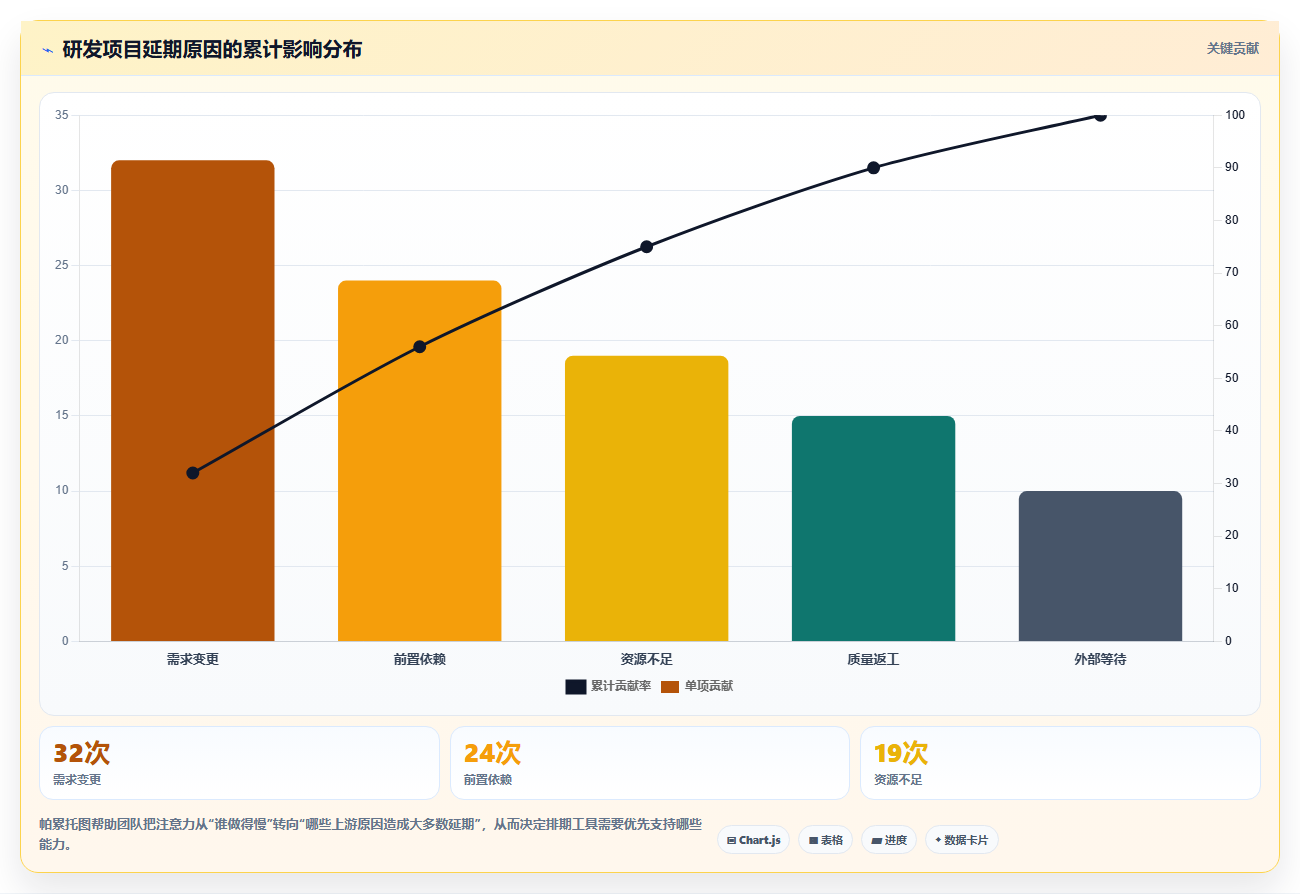Click the chart title 研发项目延期原因的累计影响分布
The image size is (1300, 894).
pyautogui.click(x=212, y=49)
